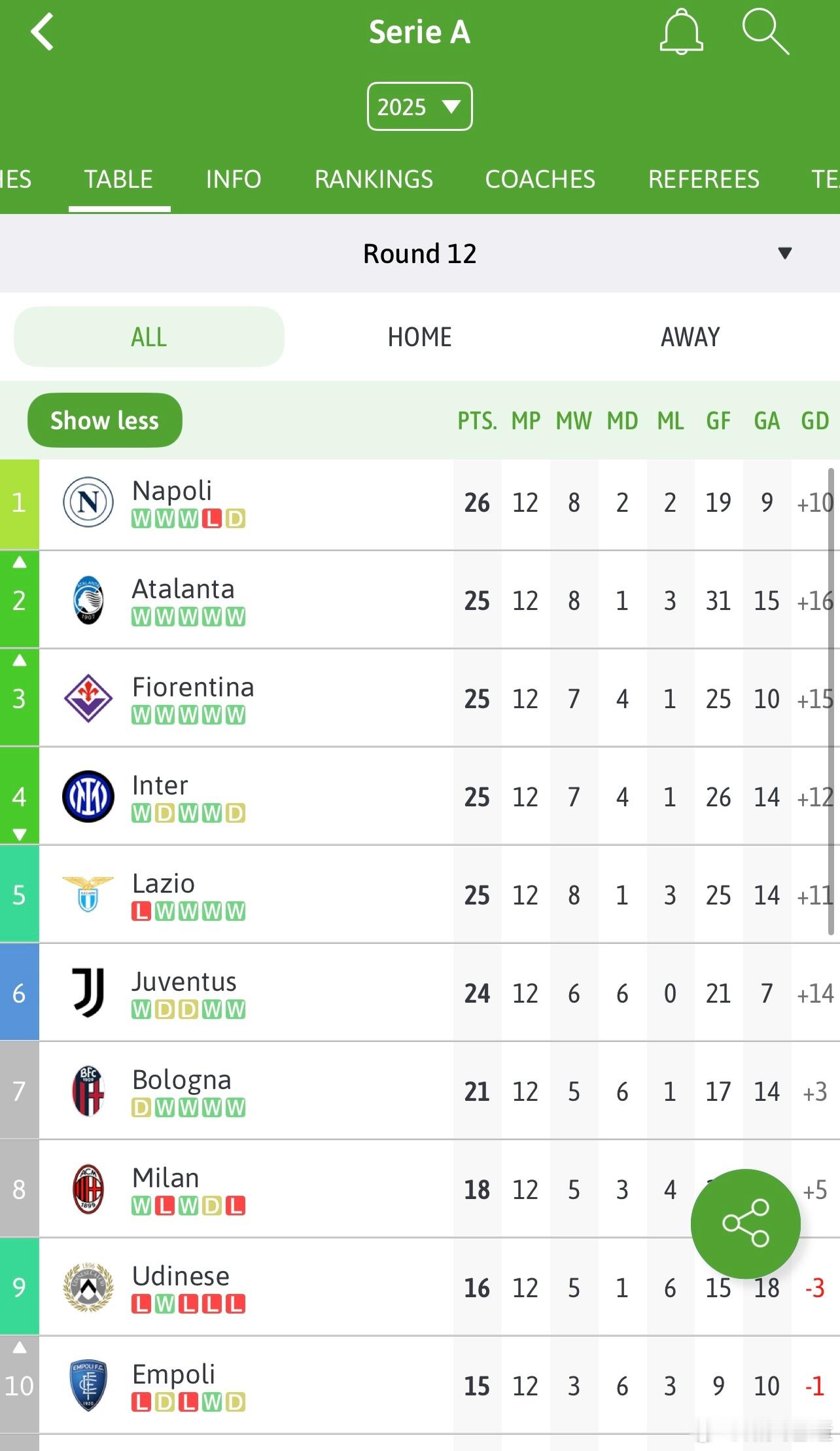The image size is (840, 1451).
Task: Tap the green share floating button
Action: (745, 1223)
